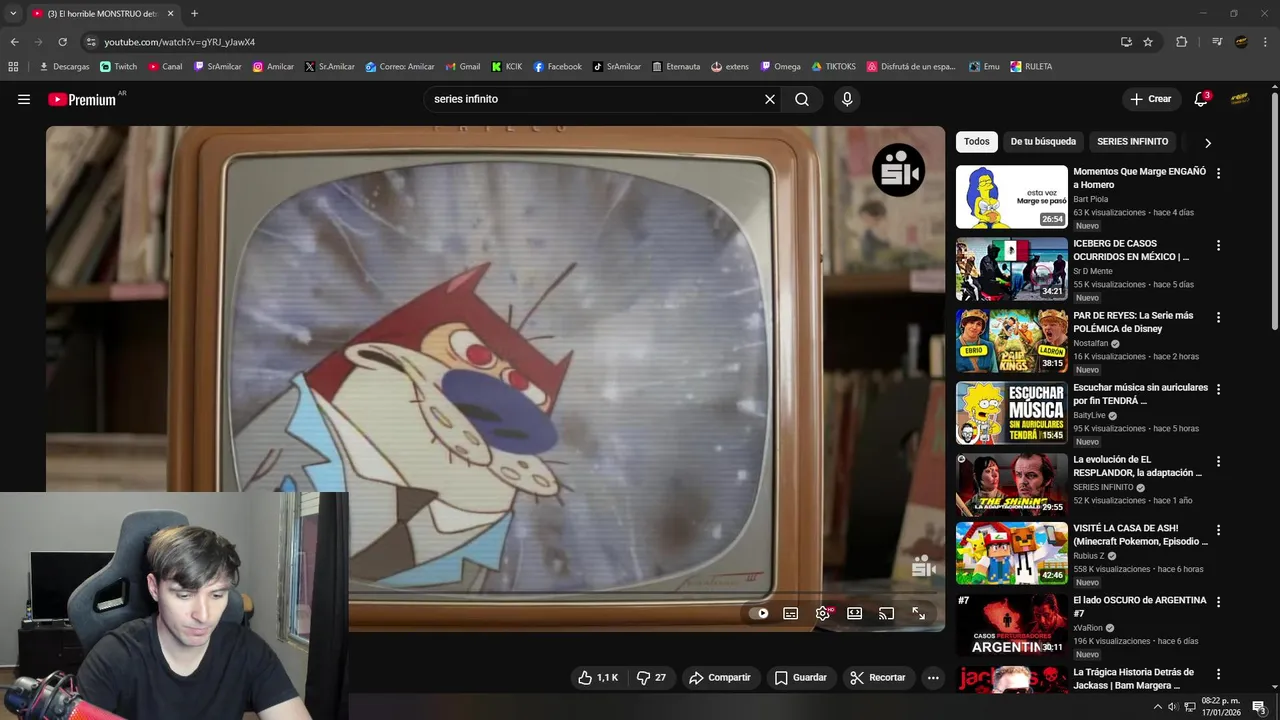Open new browser tab
Image resolution: width=1280 pixels, height=720 pixels.
(194, 14)
